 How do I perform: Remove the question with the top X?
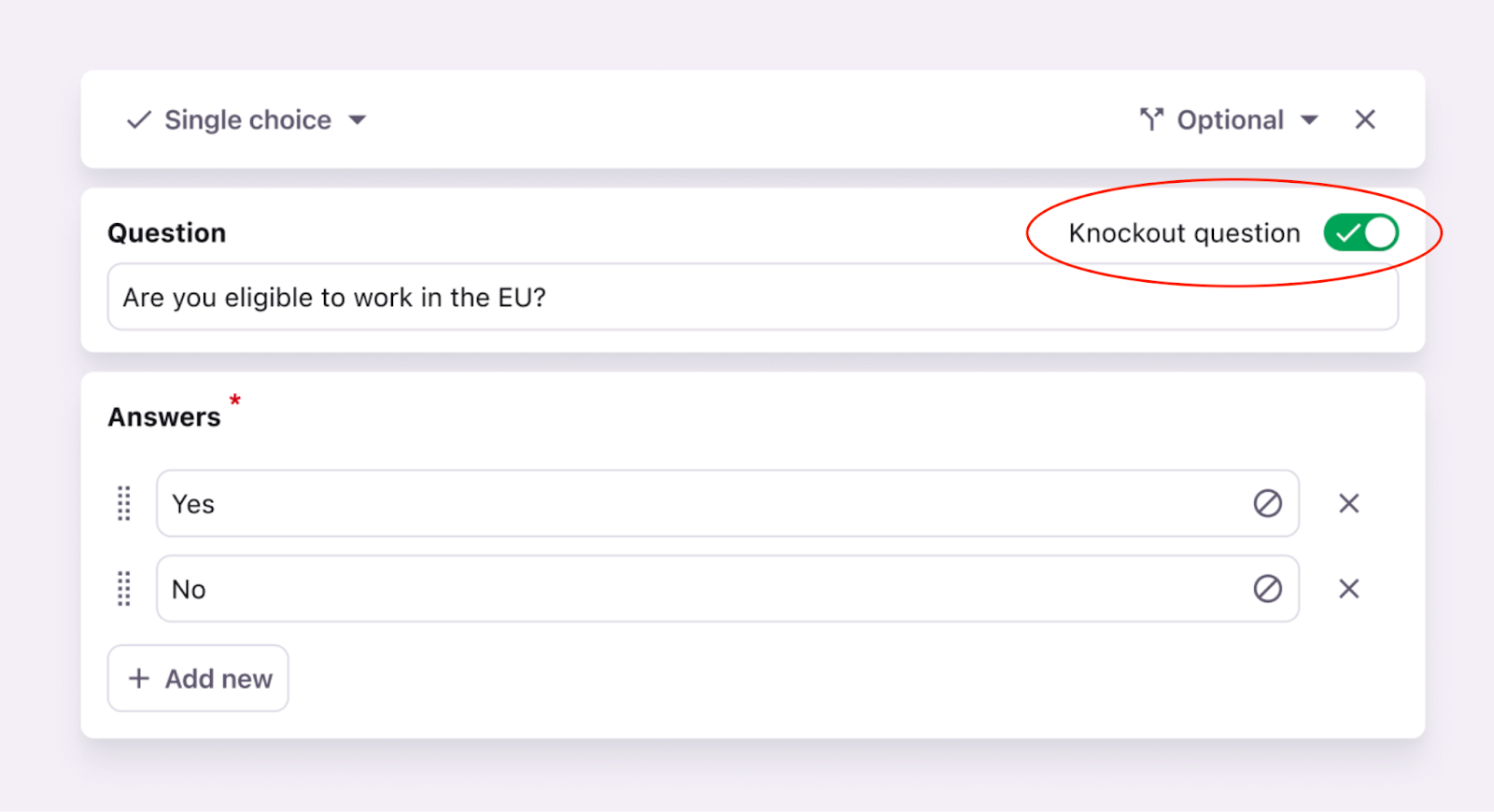click(x=1365, y=119)
